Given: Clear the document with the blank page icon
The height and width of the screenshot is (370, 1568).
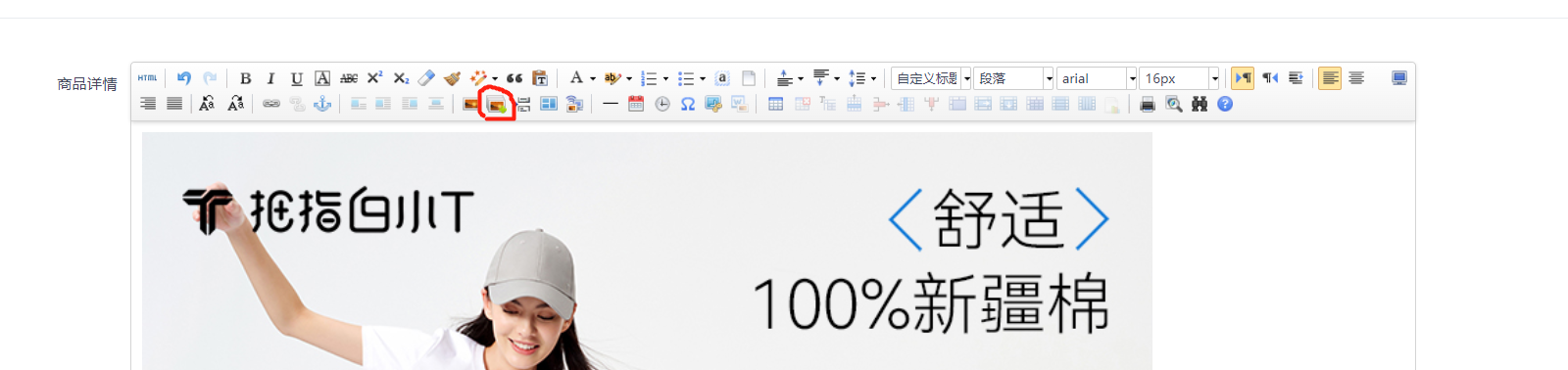Looking at the screenshot, I should tap(749, 78).
